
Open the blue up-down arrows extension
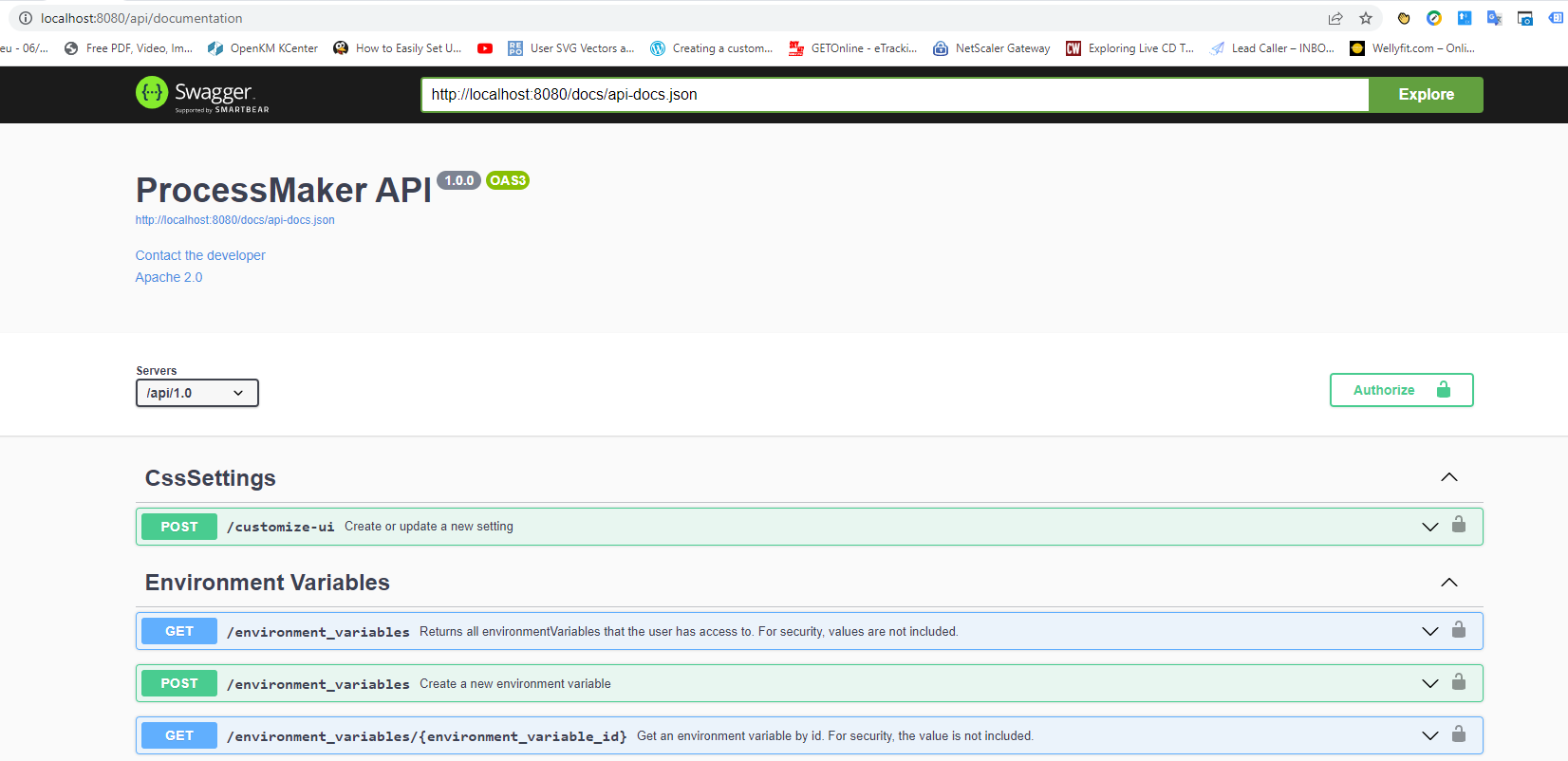[x=1465, y=18]
